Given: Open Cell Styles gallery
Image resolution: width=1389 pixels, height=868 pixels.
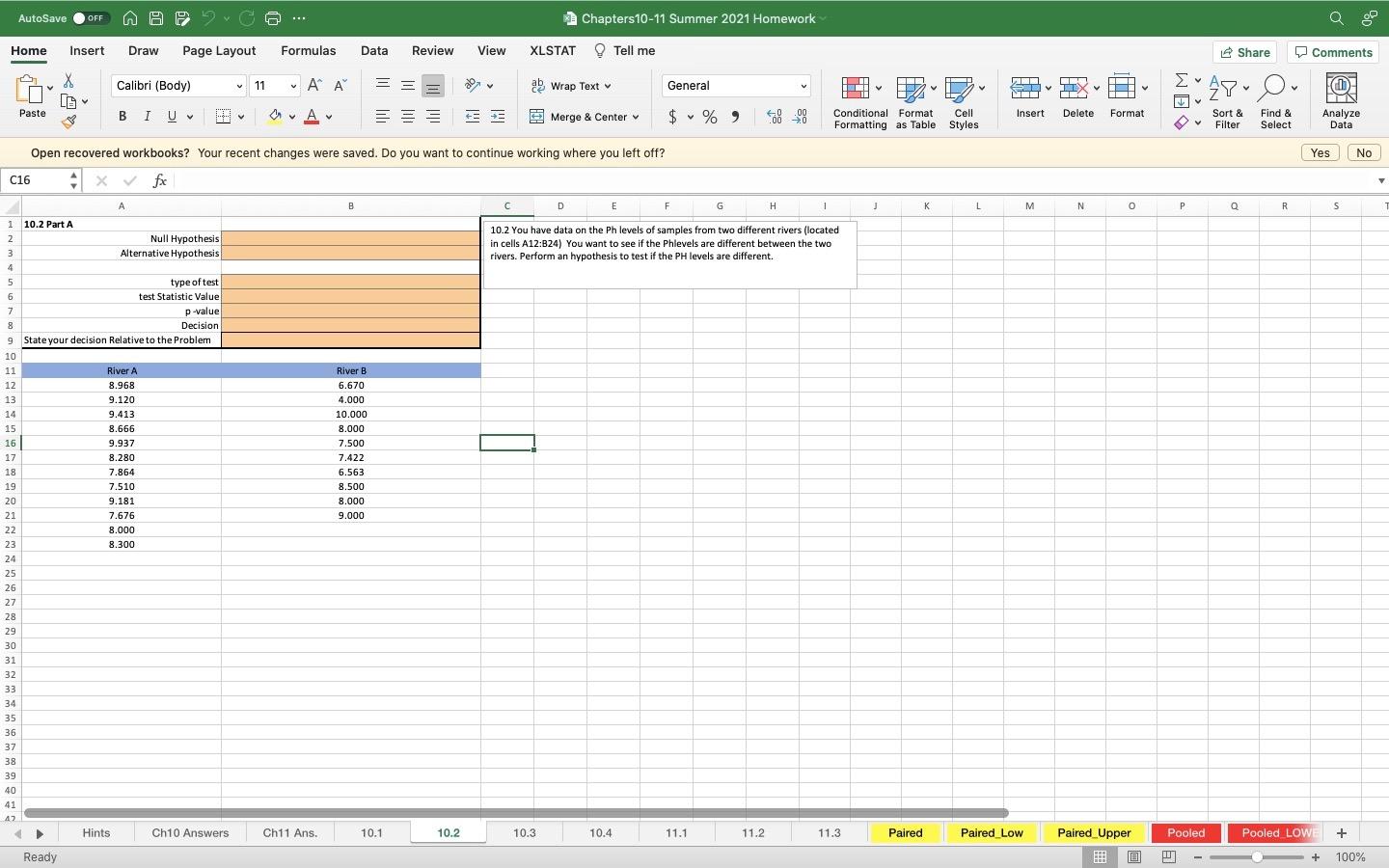Looking at the screenshot, I should 964,101.
